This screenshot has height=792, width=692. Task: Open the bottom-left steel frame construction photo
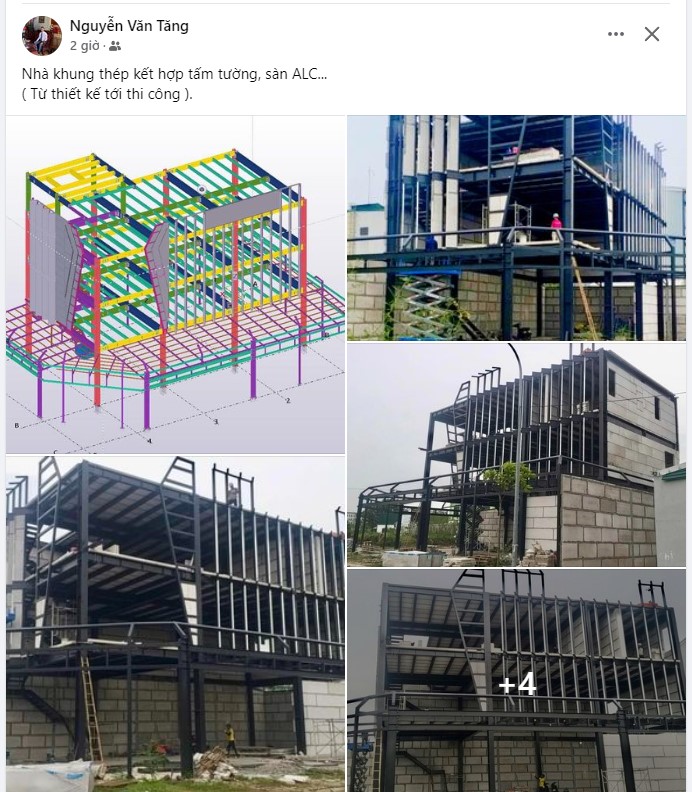pos(175,624)
